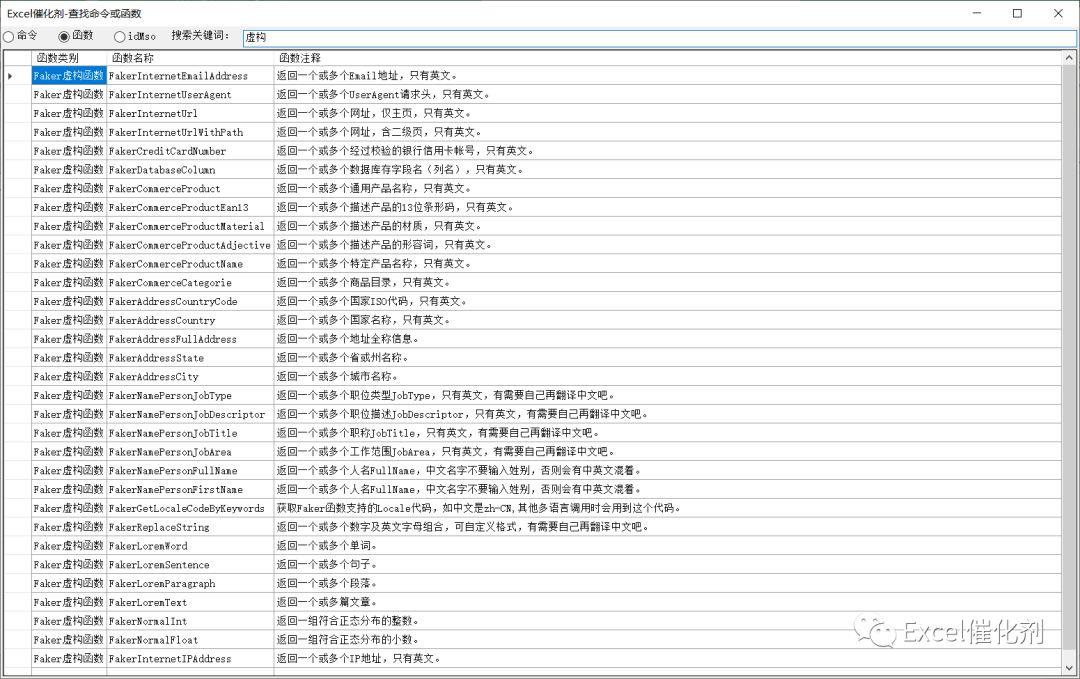Select the FakerCommerceProductMaterial cell
The image size is (1080, 679).
point(190,226)
